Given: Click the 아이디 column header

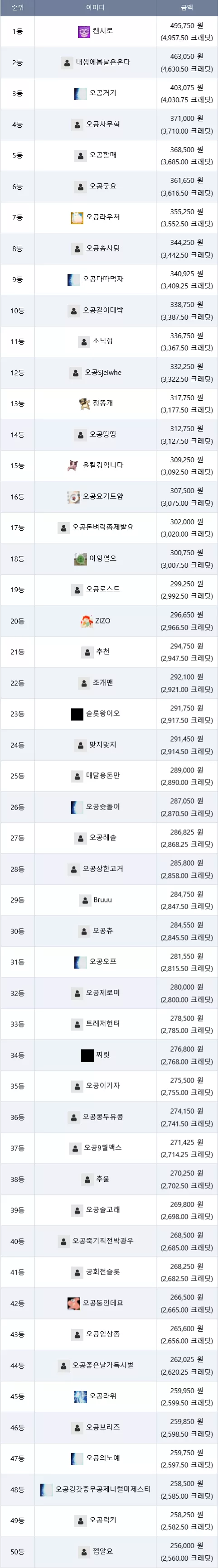Looking at the screenshot, I should click(x=96, y=8).
